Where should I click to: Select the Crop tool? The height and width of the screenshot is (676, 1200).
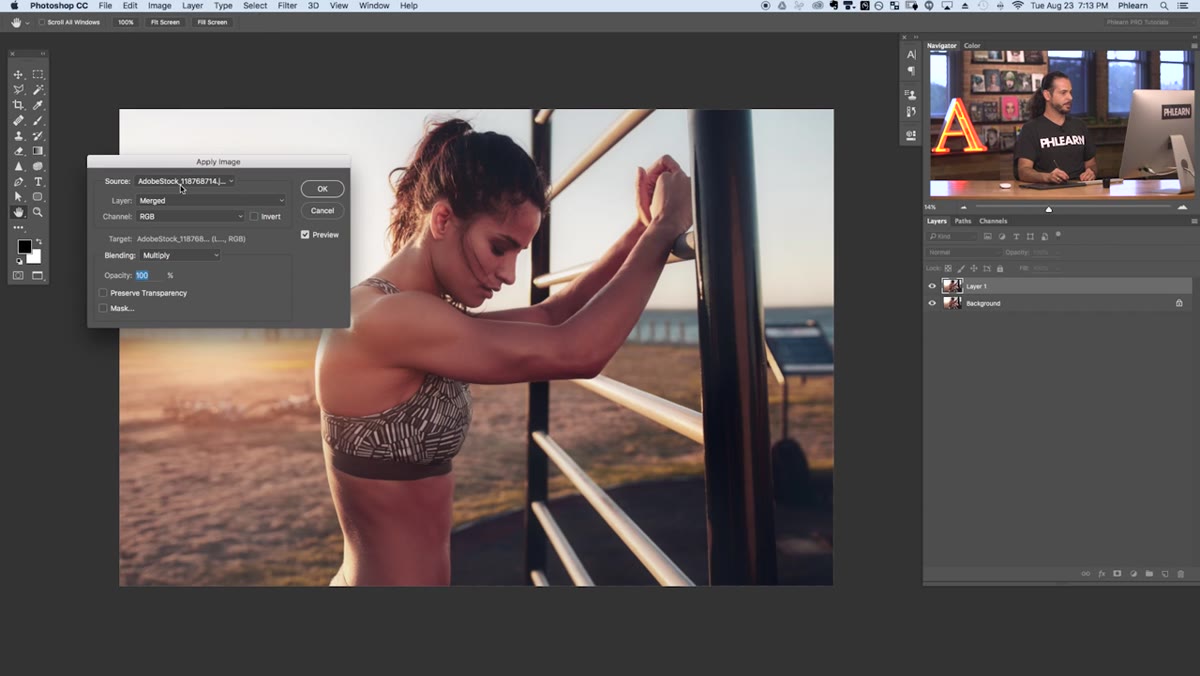point(18,105)
